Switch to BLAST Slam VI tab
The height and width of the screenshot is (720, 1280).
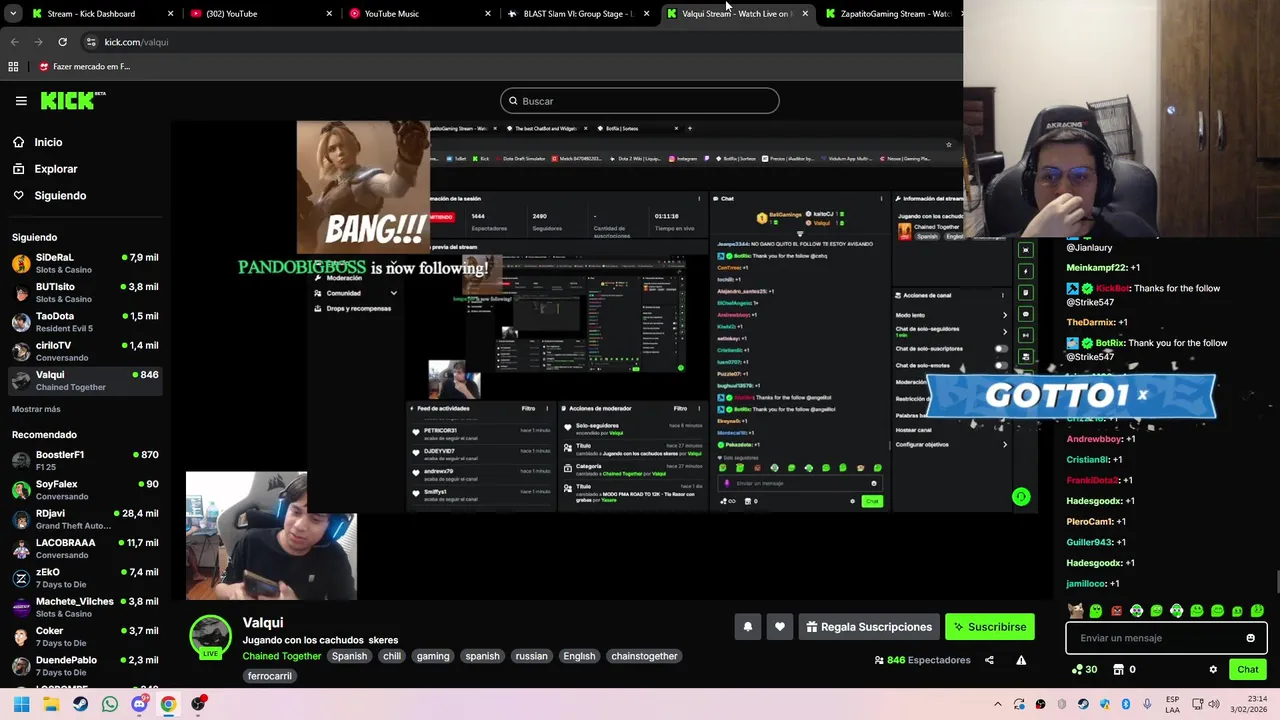(578, 14)
